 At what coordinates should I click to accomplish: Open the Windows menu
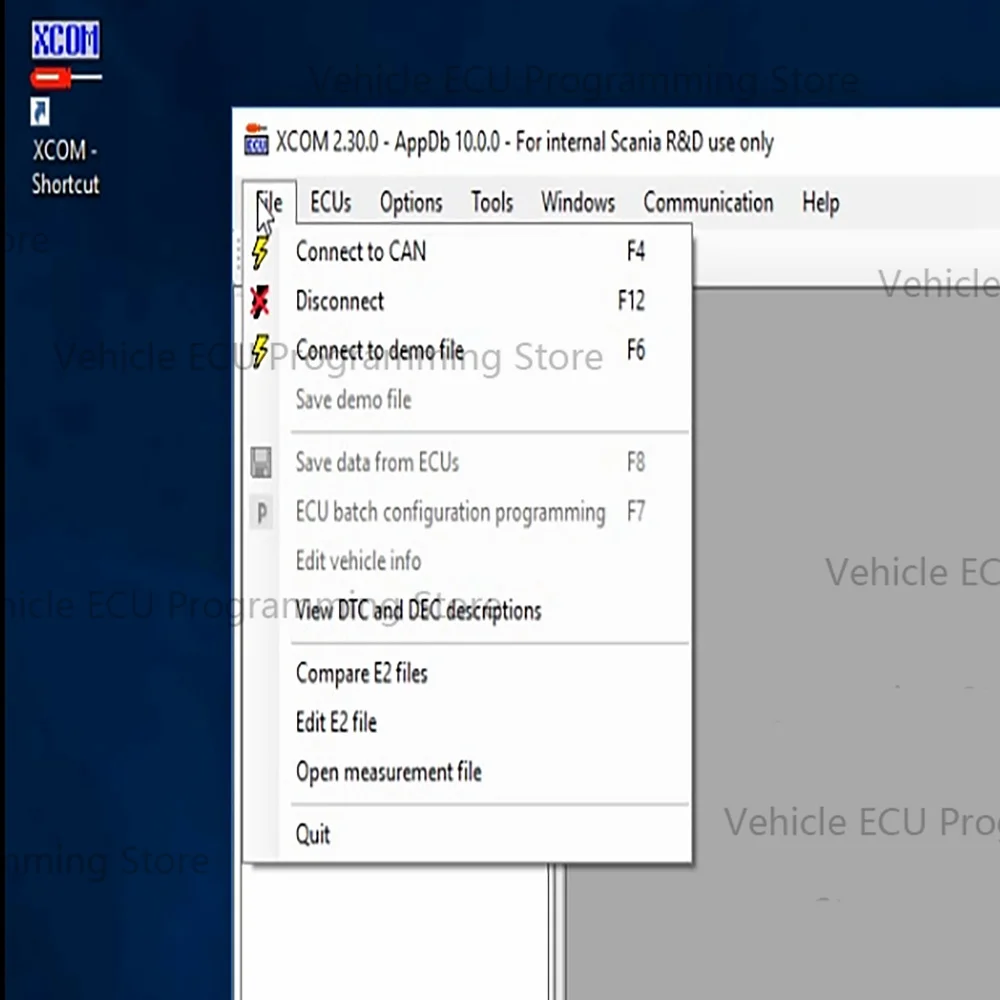point(578,203)
